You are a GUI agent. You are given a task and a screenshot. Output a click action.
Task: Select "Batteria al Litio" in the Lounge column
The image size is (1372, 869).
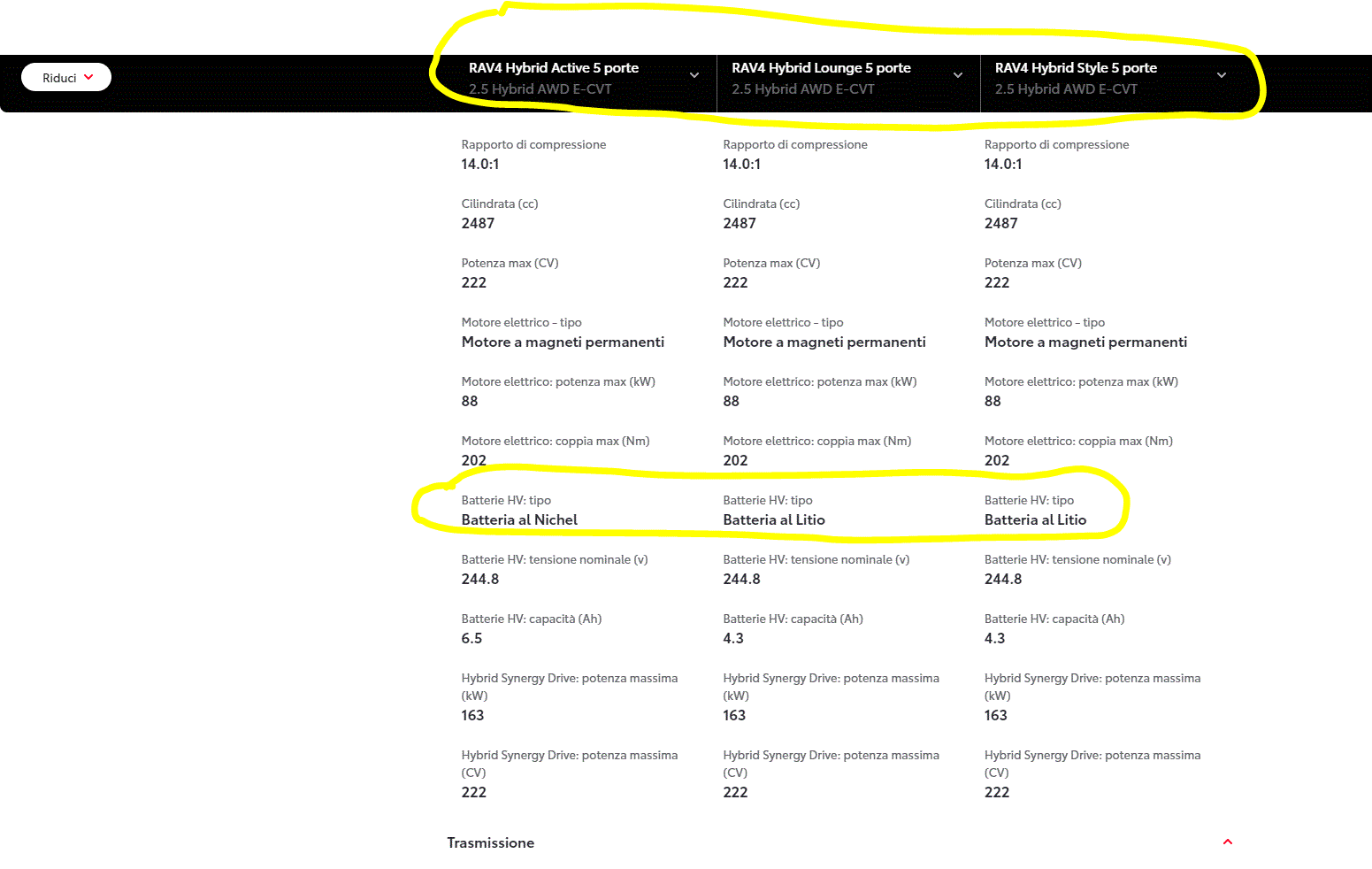click(x=774, y=520)
